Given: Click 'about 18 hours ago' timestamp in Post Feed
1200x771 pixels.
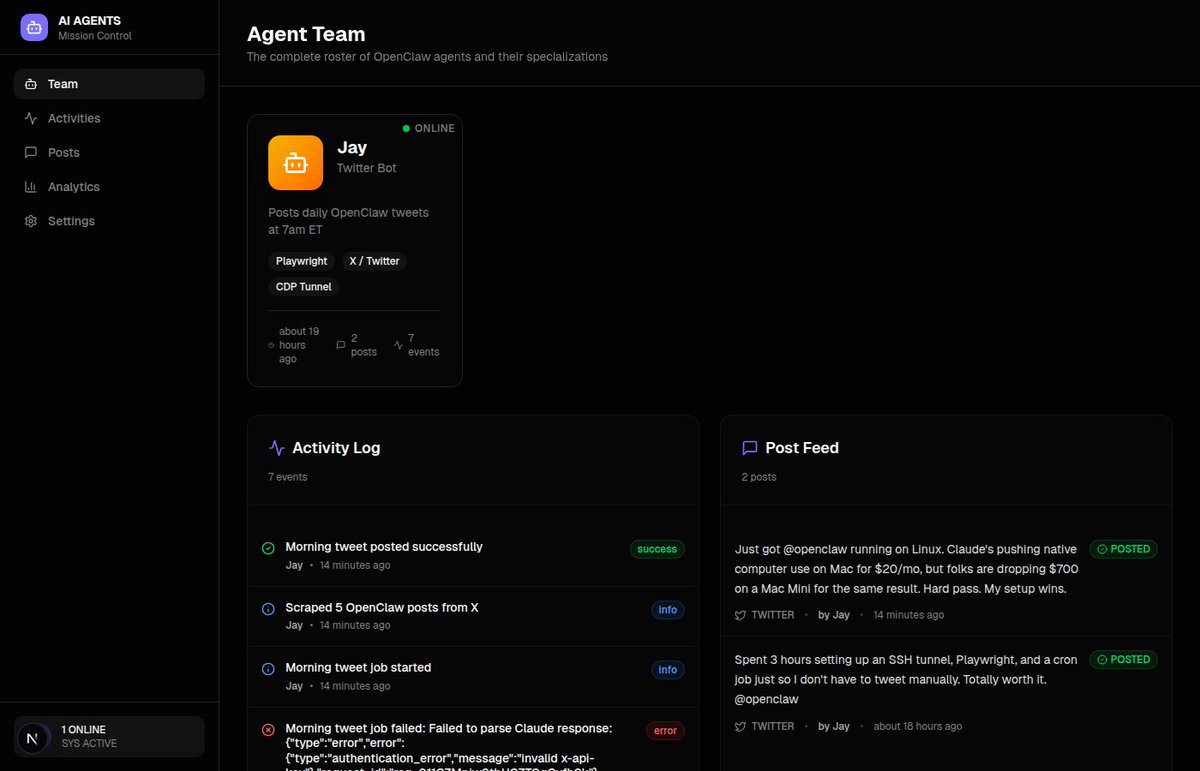Looking at the screenshot, I should (918, 726).
